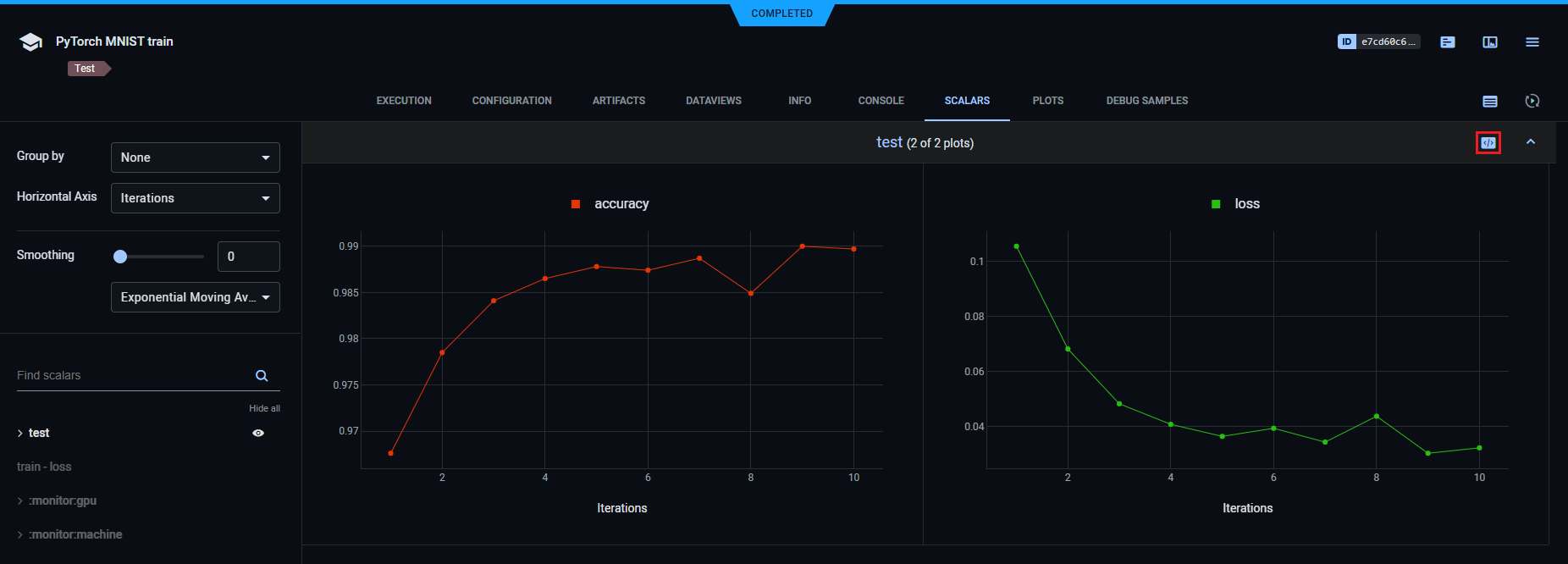Click the full-screen details view icon

pyautogui.click(x=1489, y=41)
